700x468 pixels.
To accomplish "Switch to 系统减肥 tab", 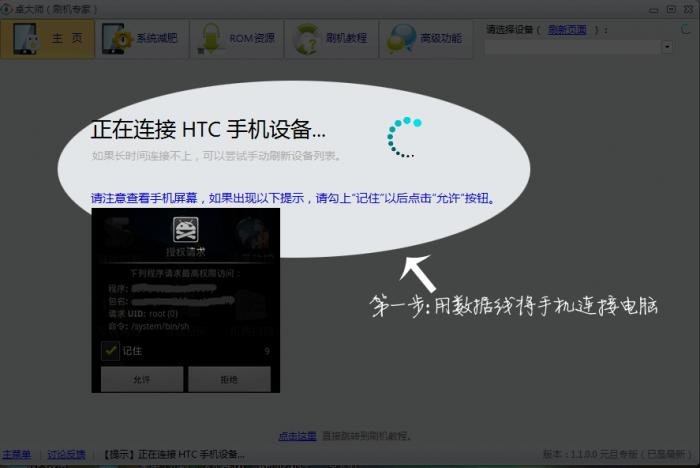I will (x=142, y=38).
